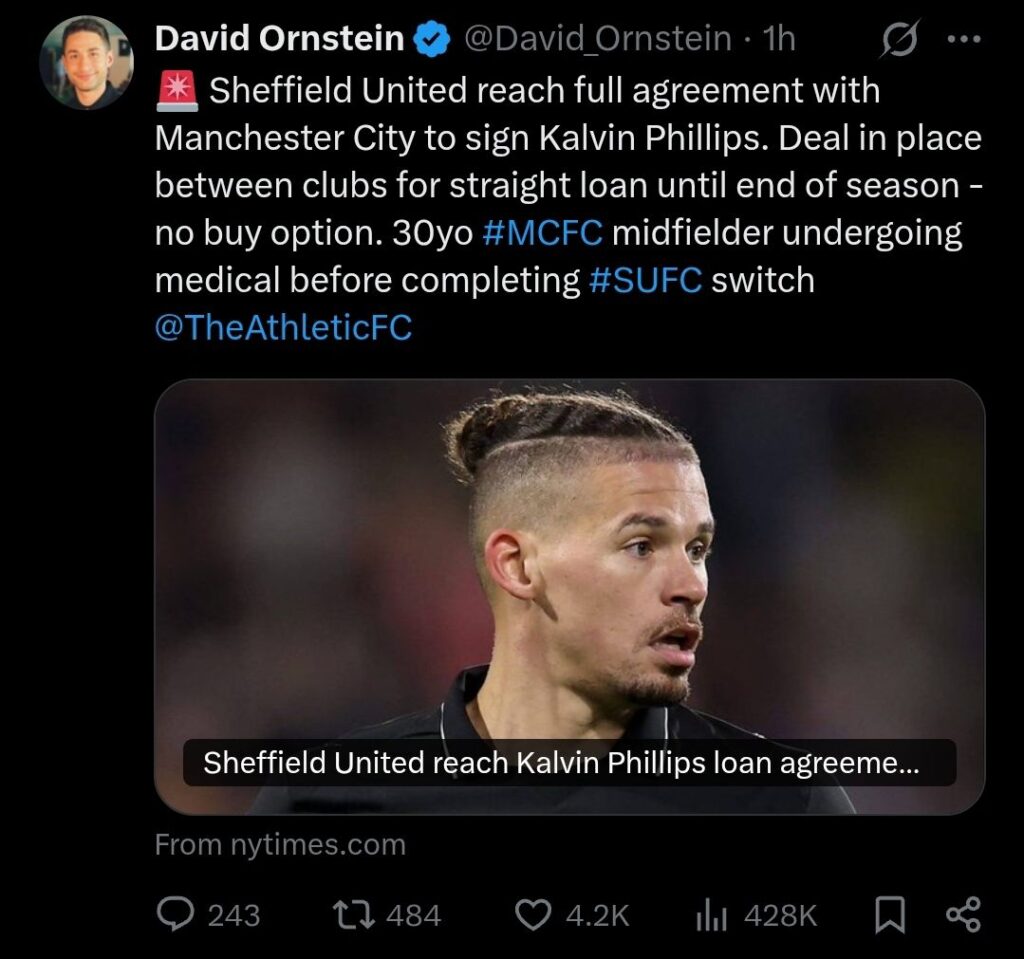This screenshot has height=959, width=1024.
Task: Visit the @TheAthleticFC mention
Action: click(x=283, y=328)
